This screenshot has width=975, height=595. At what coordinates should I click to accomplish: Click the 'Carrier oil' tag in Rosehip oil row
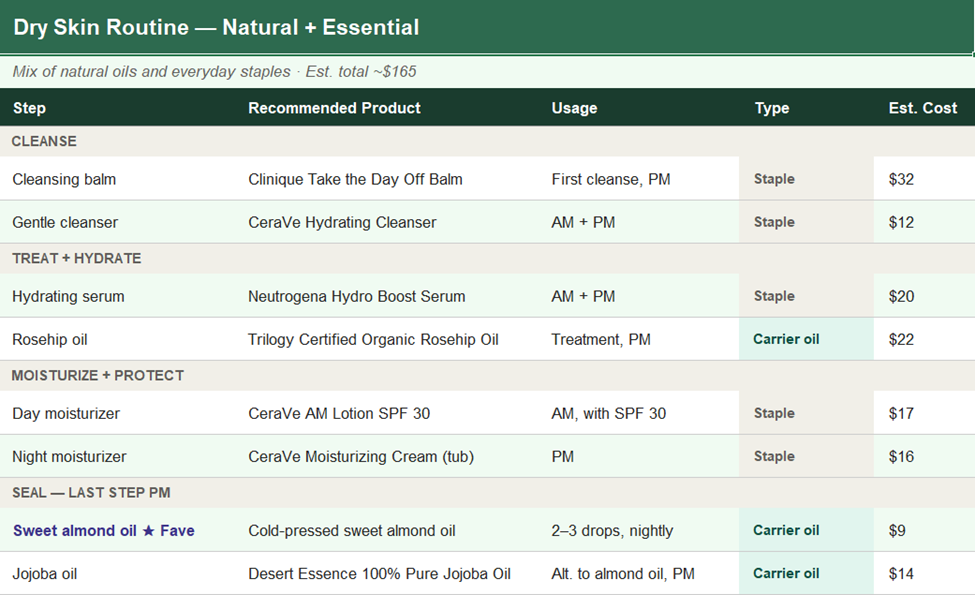[x=786, y=340]
